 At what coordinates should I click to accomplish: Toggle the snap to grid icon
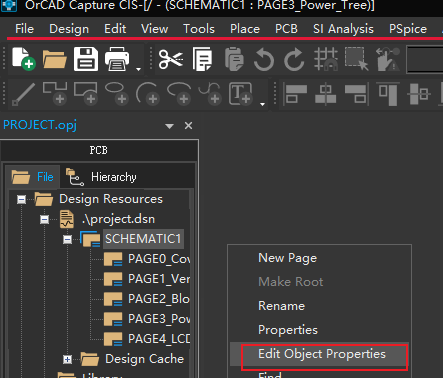pyautogui.click(x=326, y=59)
